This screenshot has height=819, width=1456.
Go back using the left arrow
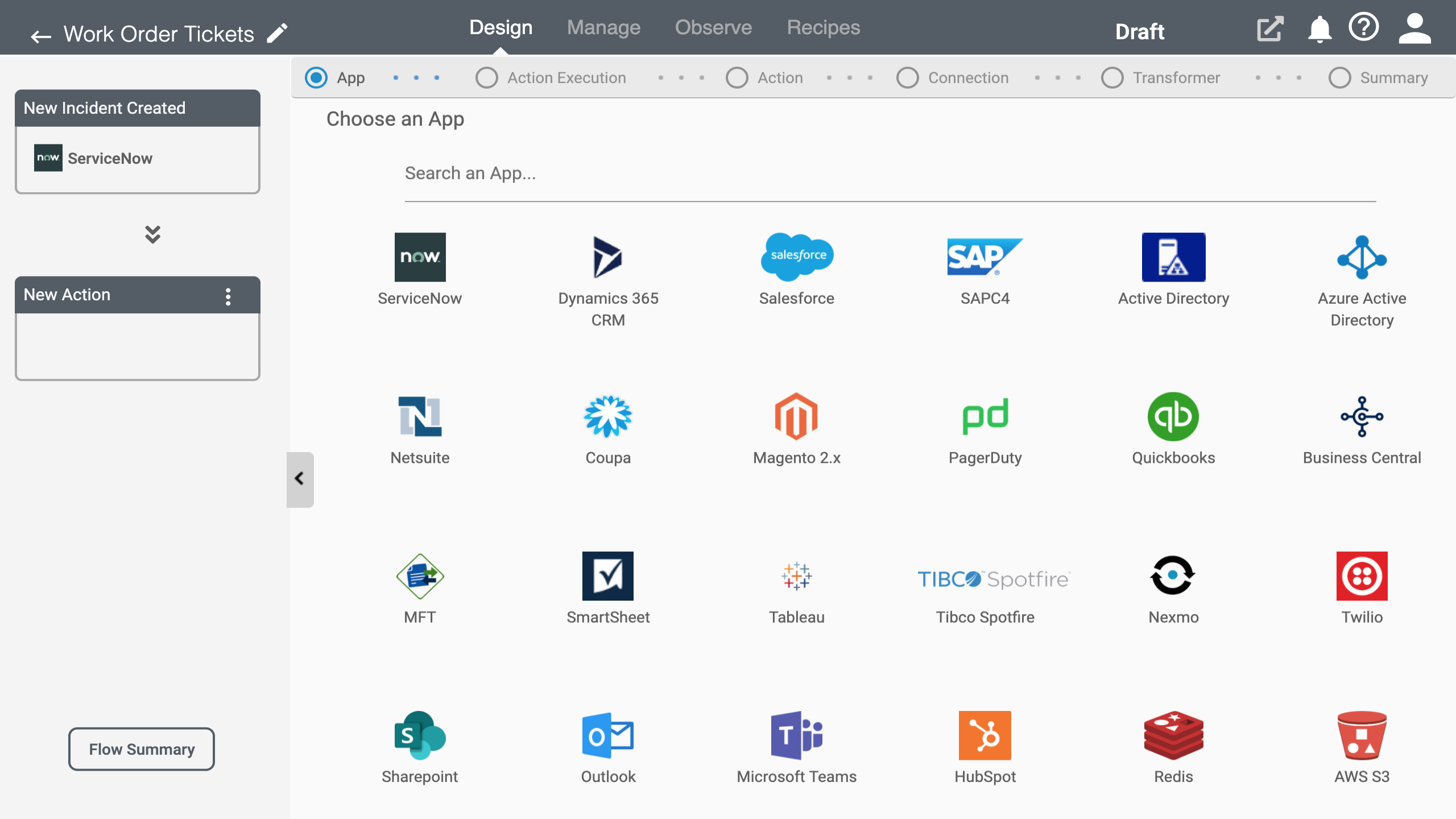click(x=41, y=37)
